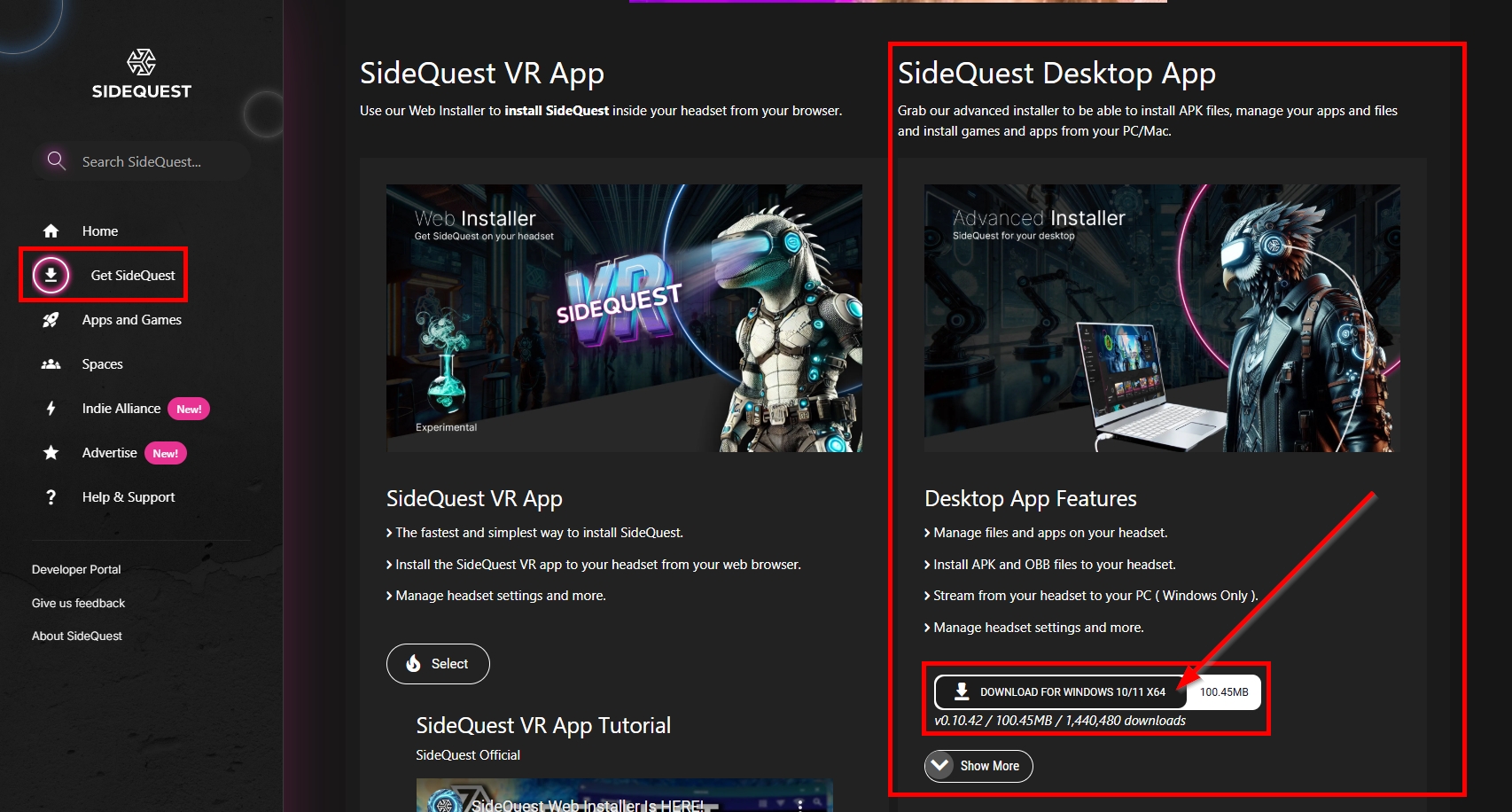The width and height of the screenshot is (1512, 812).
Task: Open the Apps and Games menu item
Action: pyautogui.click(x=131, y=320)
